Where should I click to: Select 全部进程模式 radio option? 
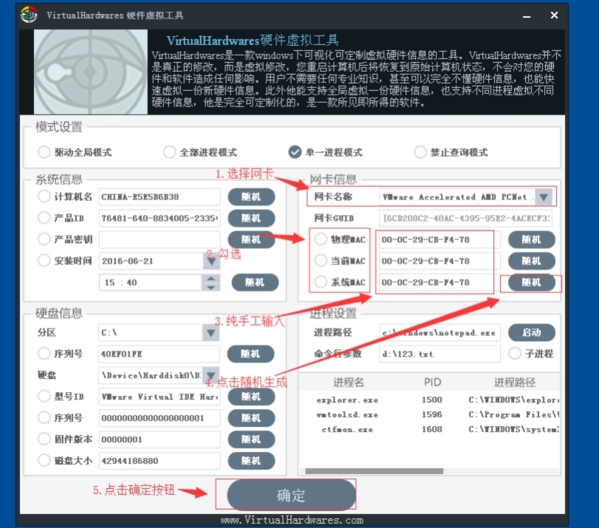[x=169, y=152]
